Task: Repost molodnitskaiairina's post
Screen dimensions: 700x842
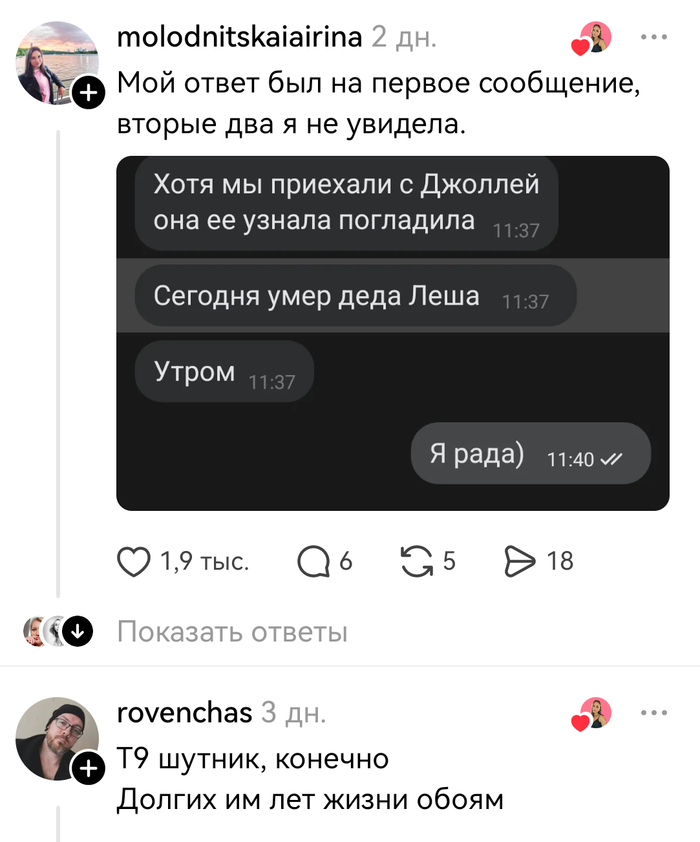Action: coord(417,562)
